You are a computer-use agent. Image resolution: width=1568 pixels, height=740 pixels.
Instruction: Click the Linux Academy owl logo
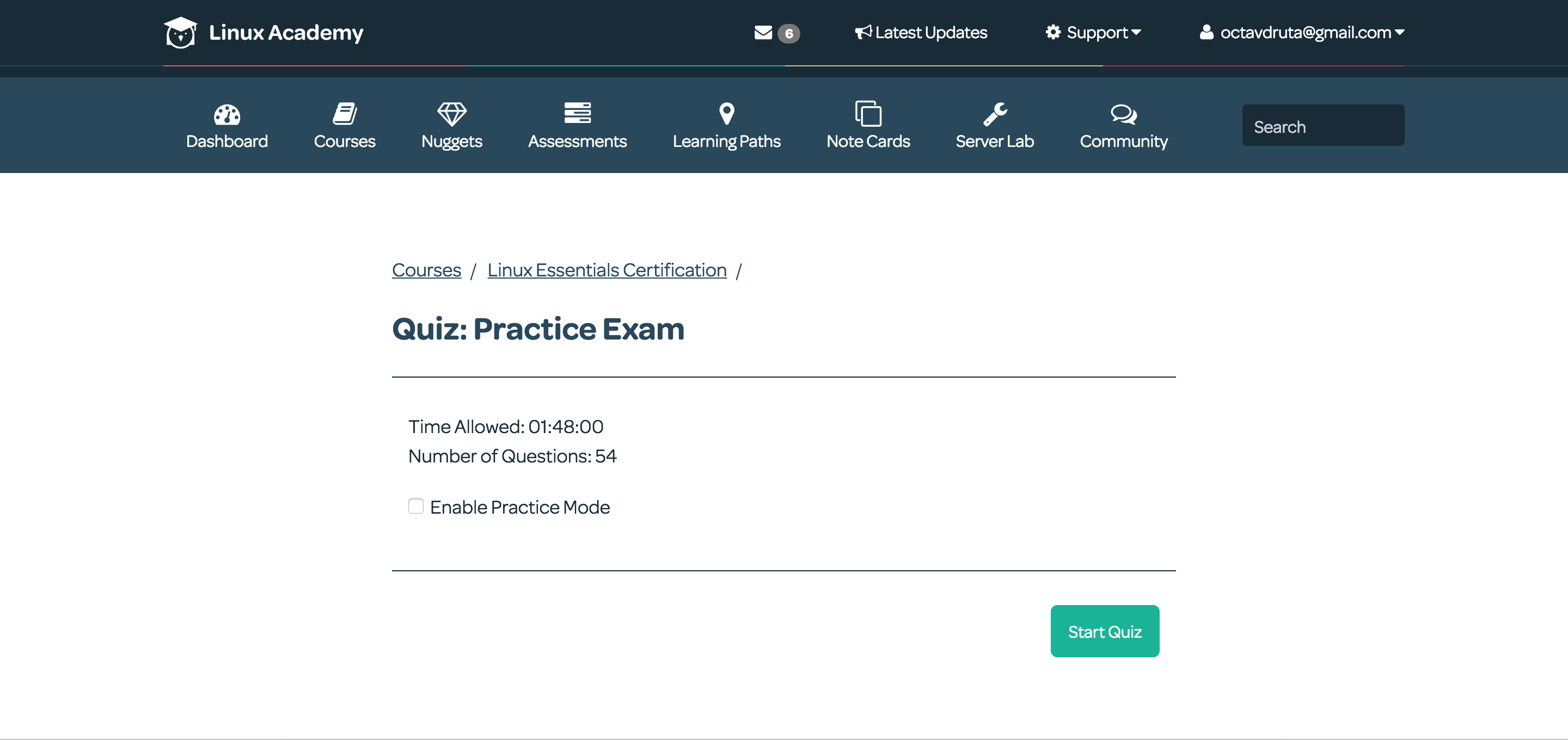(180, 32)
